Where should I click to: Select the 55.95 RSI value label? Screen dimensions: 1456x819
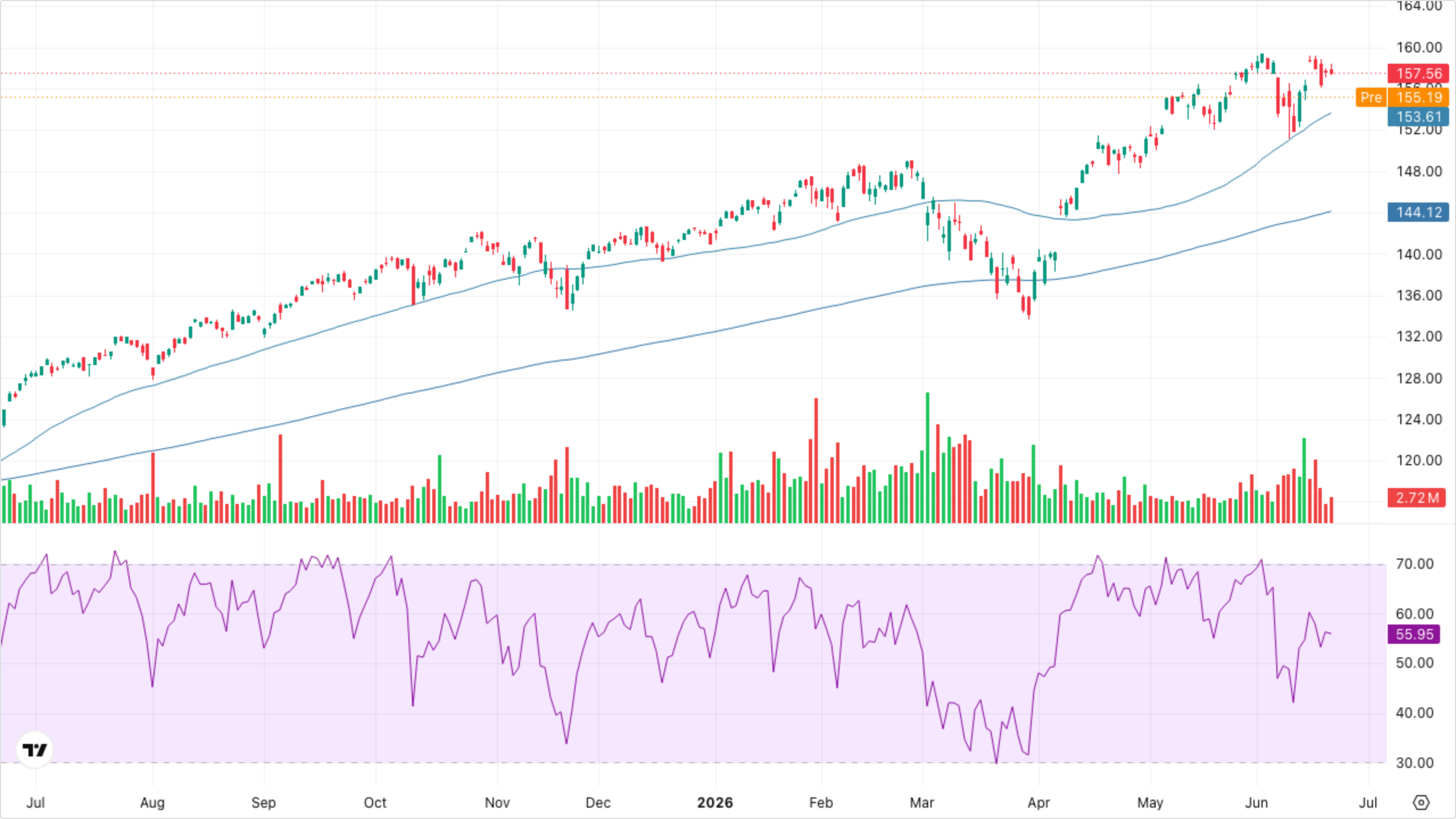pyautogui.click(x=1414, y=634)
